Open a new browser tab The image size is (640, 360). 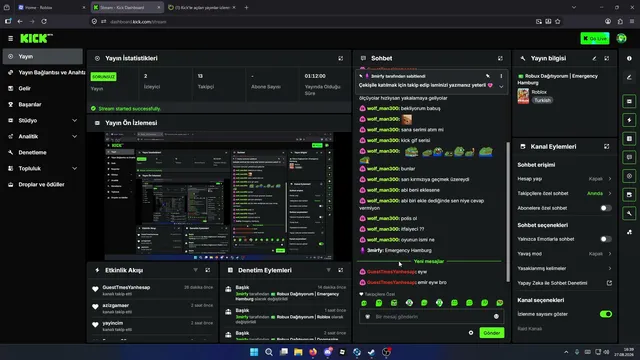coord(246,7)
